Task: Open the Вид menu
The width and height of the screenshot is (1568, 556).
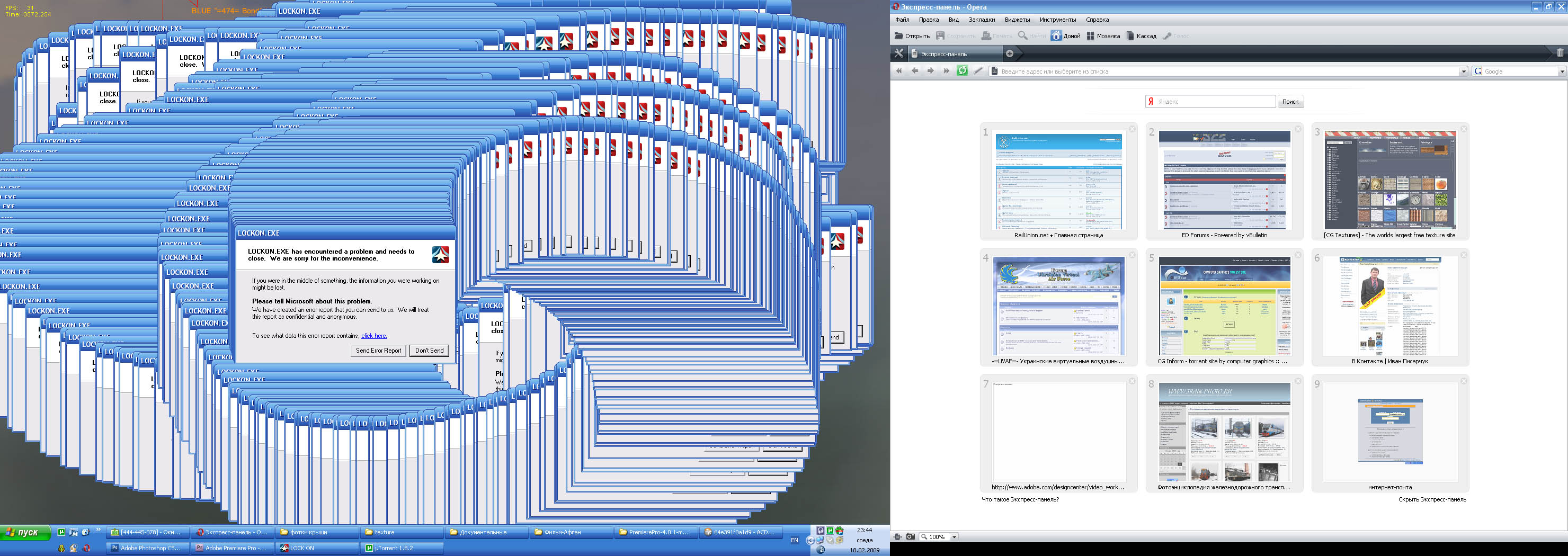Action: coord(954,20)
